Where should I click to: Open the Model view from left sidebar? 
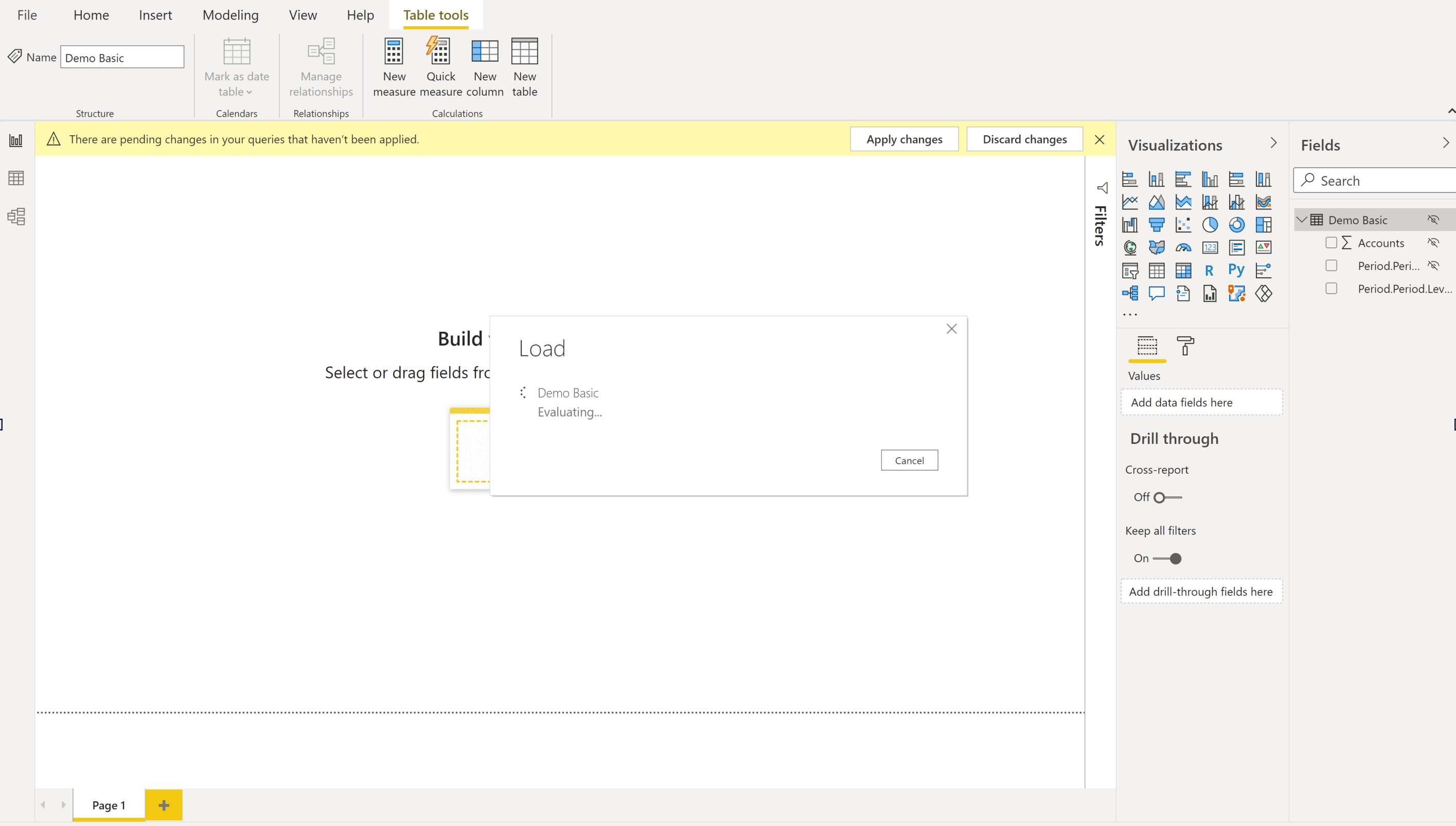click(16, 216)
